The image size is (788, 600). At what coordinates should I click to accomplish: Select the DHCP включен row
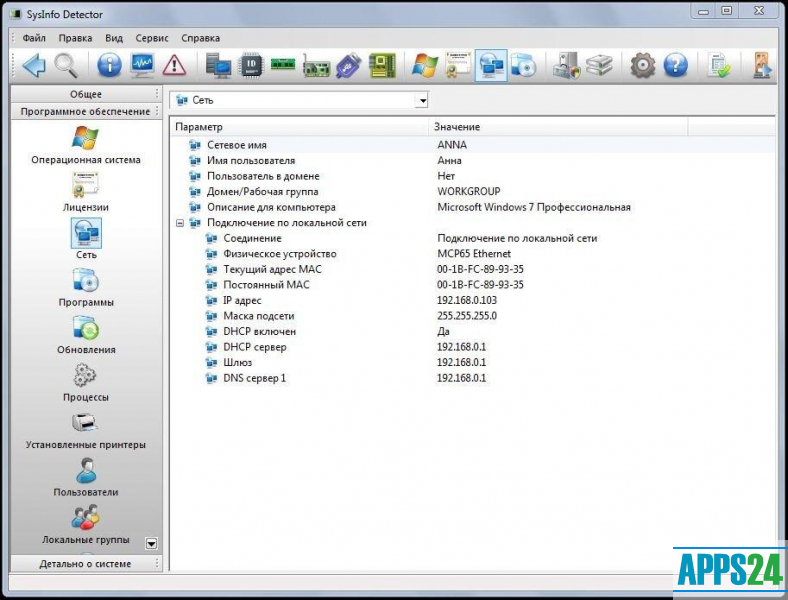click(x=472, y=332)
